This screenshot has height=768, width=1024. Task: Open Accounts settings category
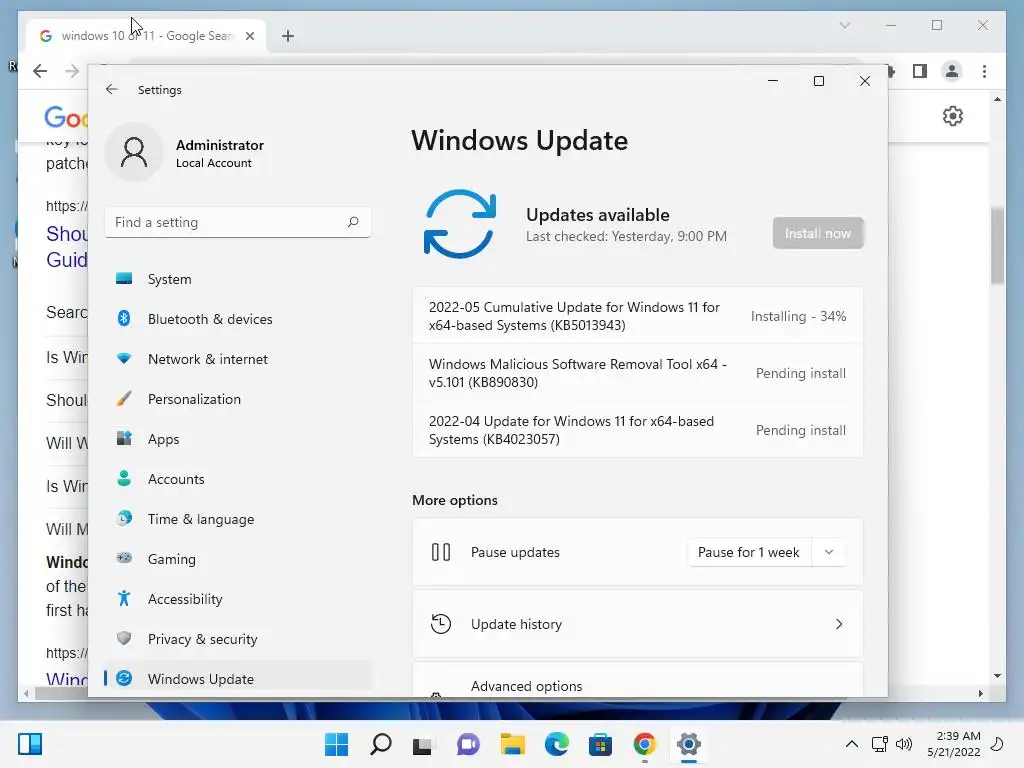[238, 479]
